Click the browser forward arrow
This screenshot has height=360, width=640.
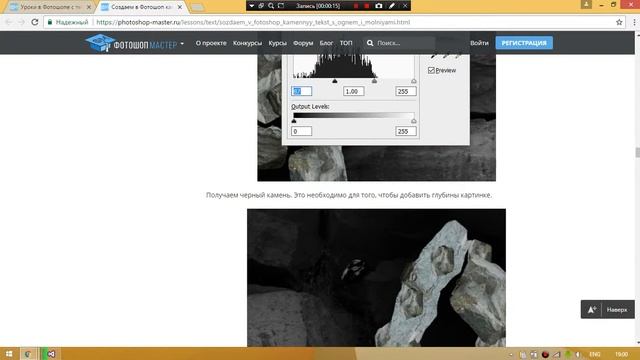(x=21, y=22)
